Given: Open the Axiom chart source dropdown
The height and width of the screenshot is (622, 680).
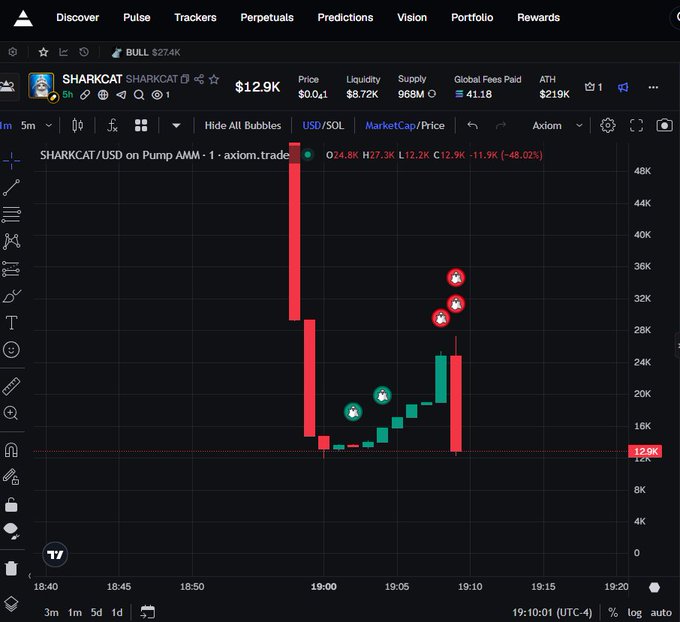Looking at the screenshot, I should 557,126.
